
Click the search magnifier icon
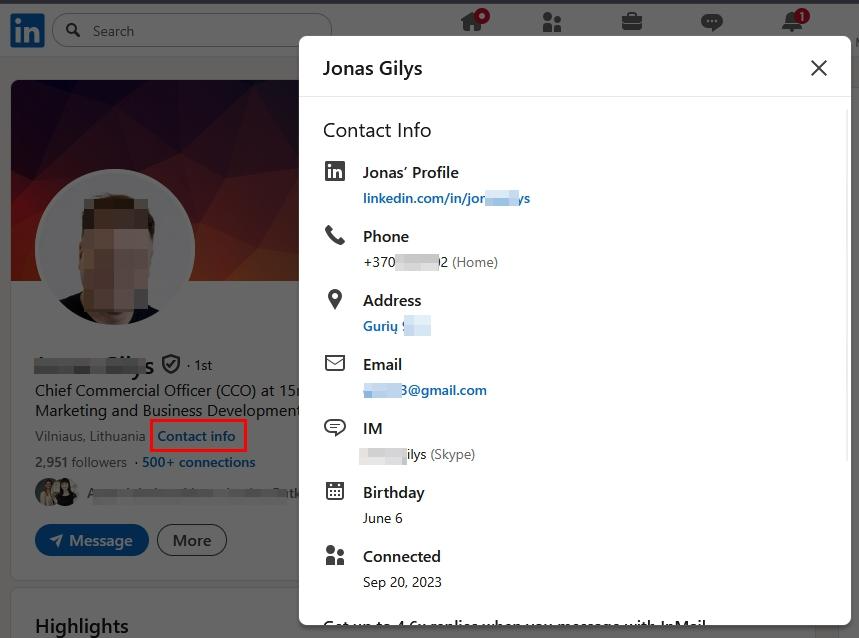click(73, 31)
